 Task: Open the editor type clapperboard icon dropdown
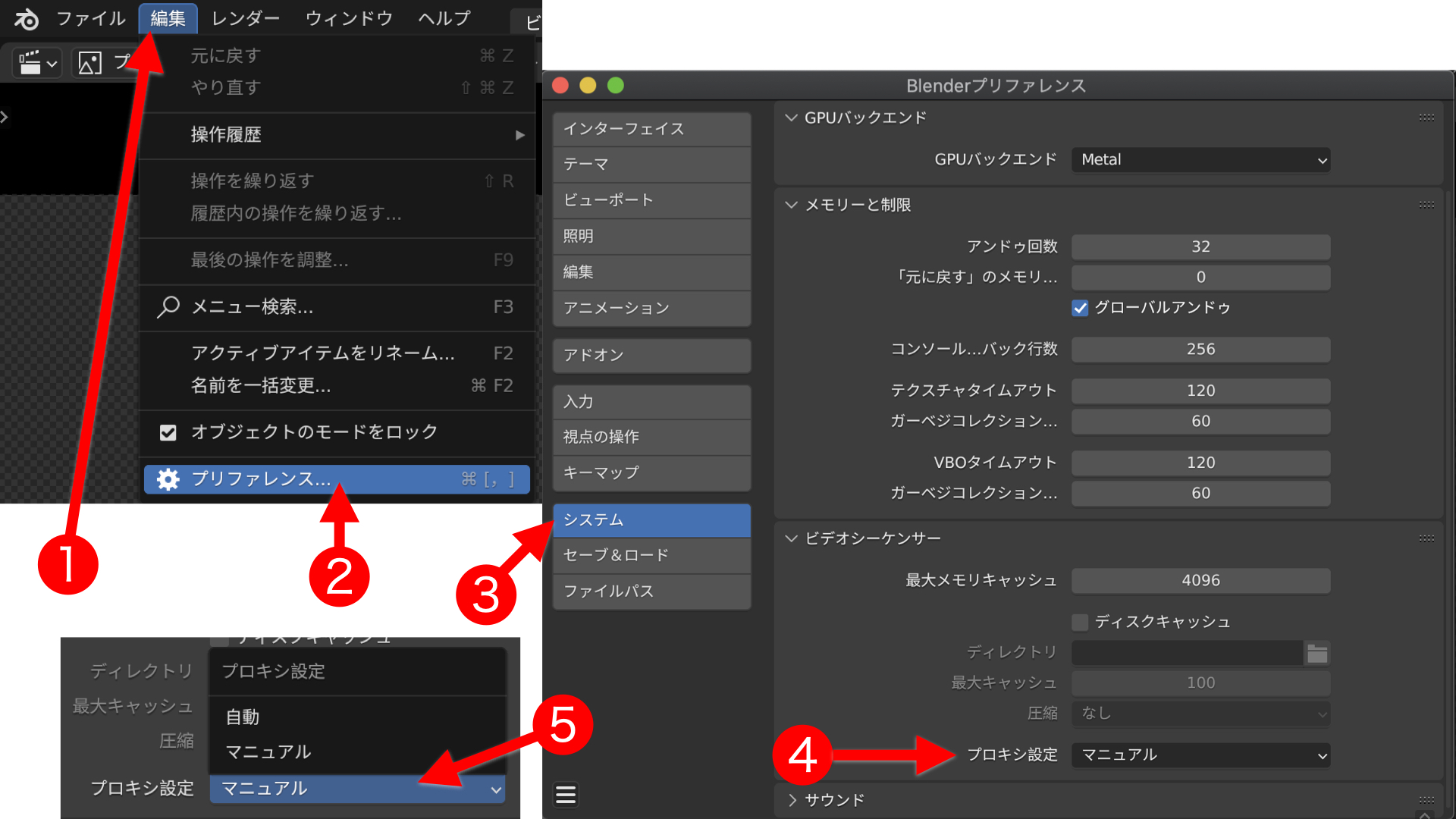coord(38,63)
